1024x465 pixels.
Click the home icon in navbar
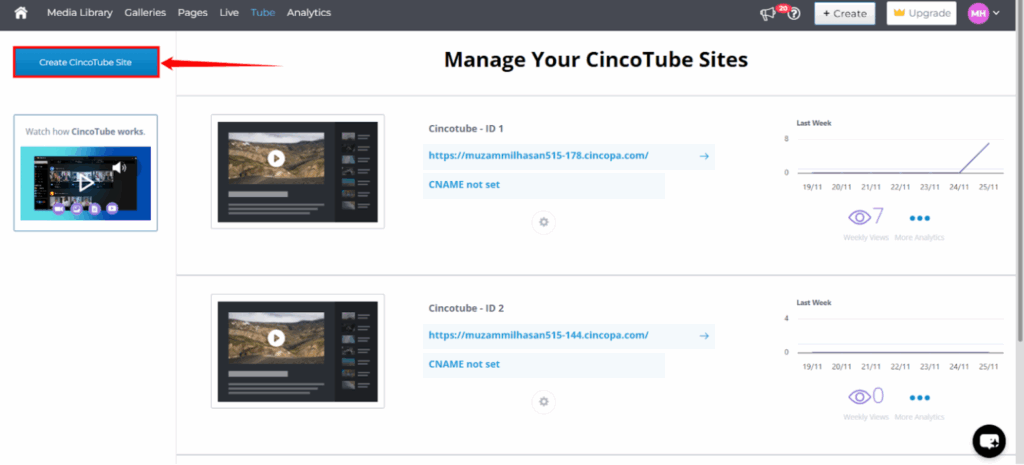point(21,13)
